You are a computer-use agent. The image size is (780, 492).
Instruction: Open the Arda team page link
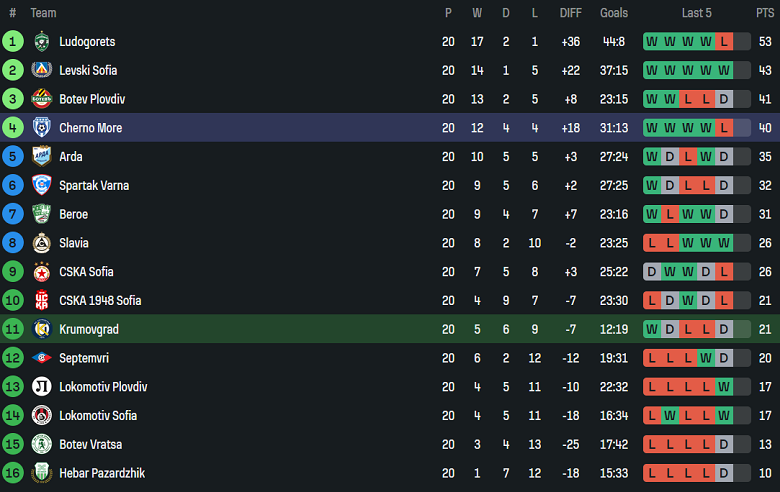point(71,157)
